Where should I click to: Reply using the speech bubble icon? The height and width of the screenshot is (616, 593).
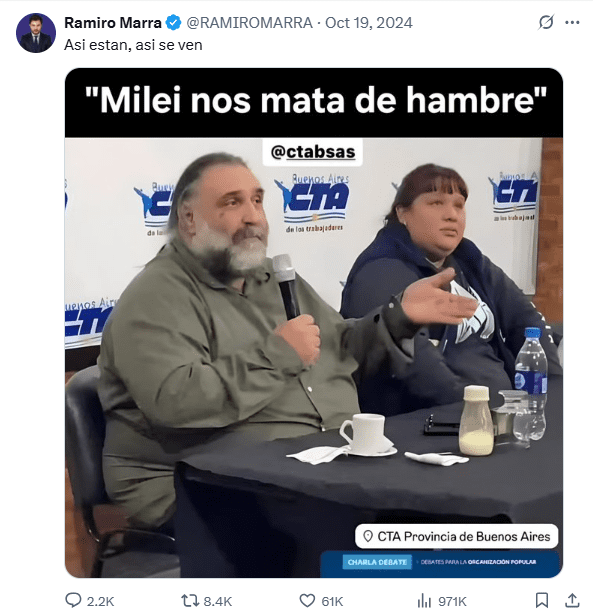point(73,600)
